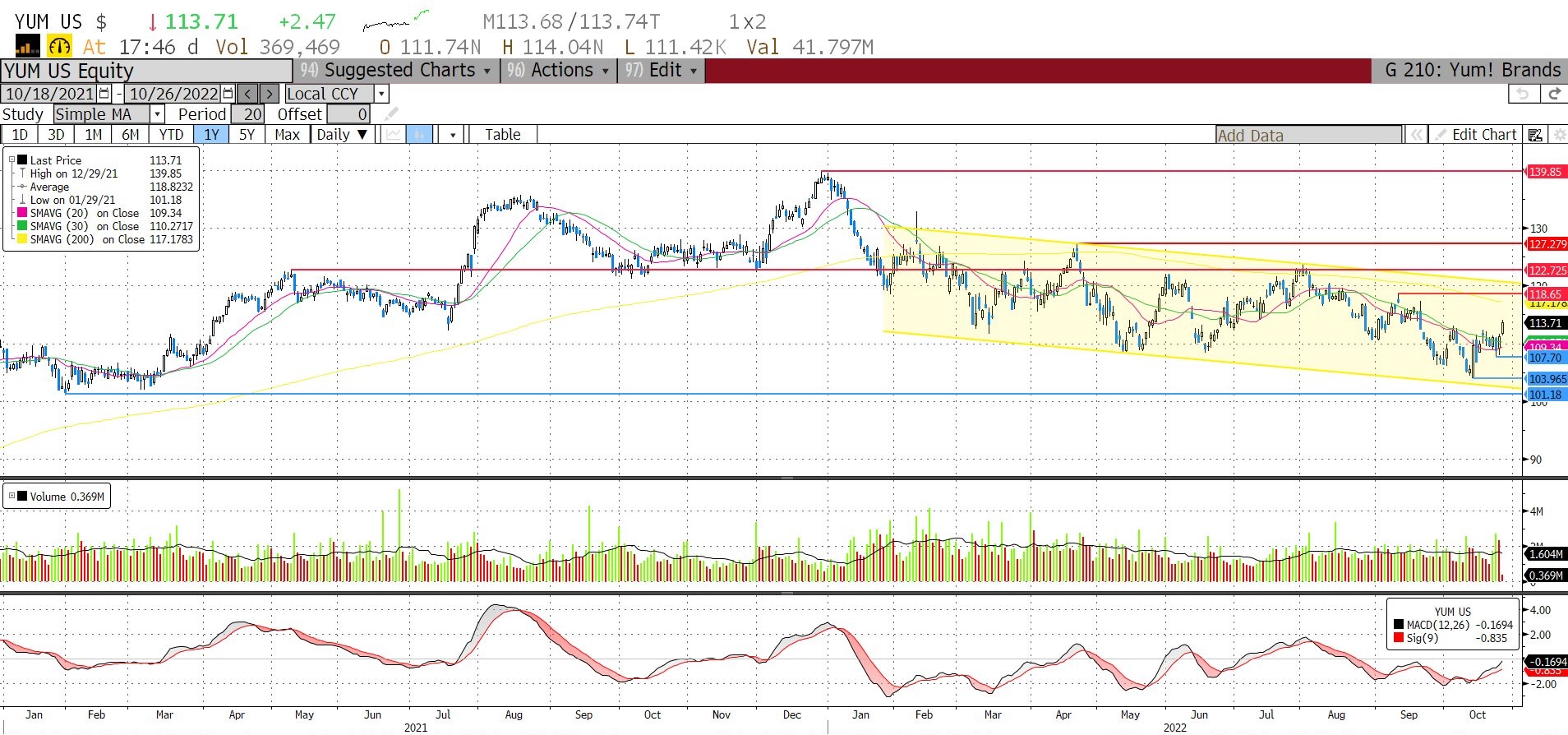1568x735 pixels.
Task: Click the -0.1694 MACD axis label
Action: pos(1547,662)
